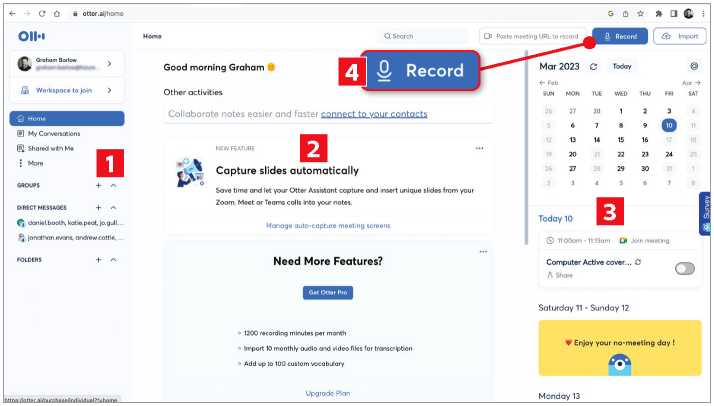Collapse the Direct Messages section
The image size is (714, 406).
[x=113, y=208]
